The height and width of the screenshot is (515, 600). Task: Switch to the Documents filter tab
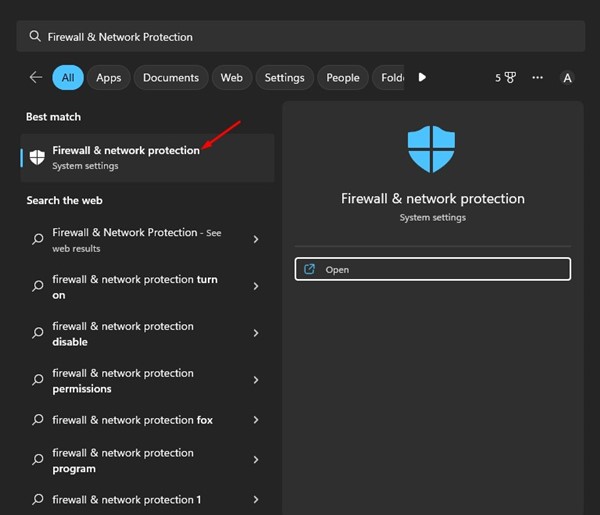click(170, 77)
